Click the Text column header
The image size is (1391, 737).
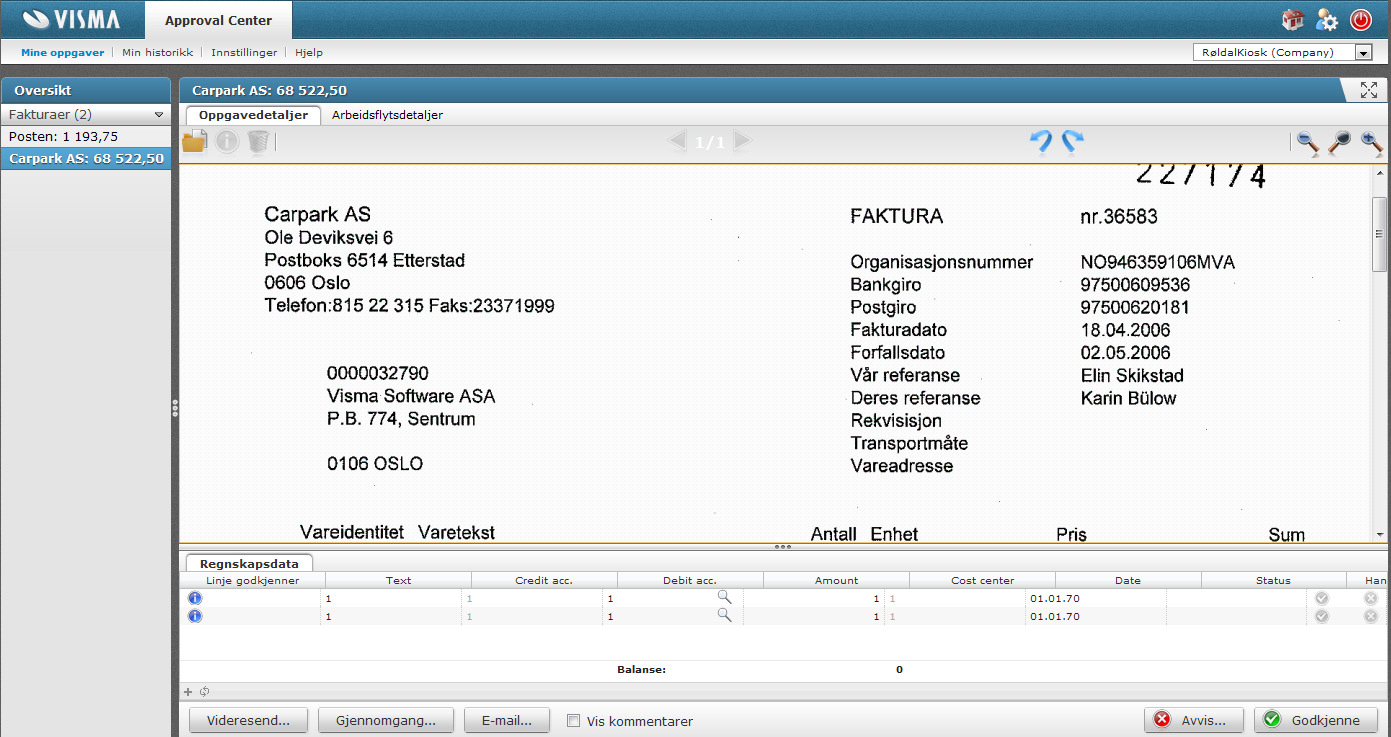pos(398,580)
